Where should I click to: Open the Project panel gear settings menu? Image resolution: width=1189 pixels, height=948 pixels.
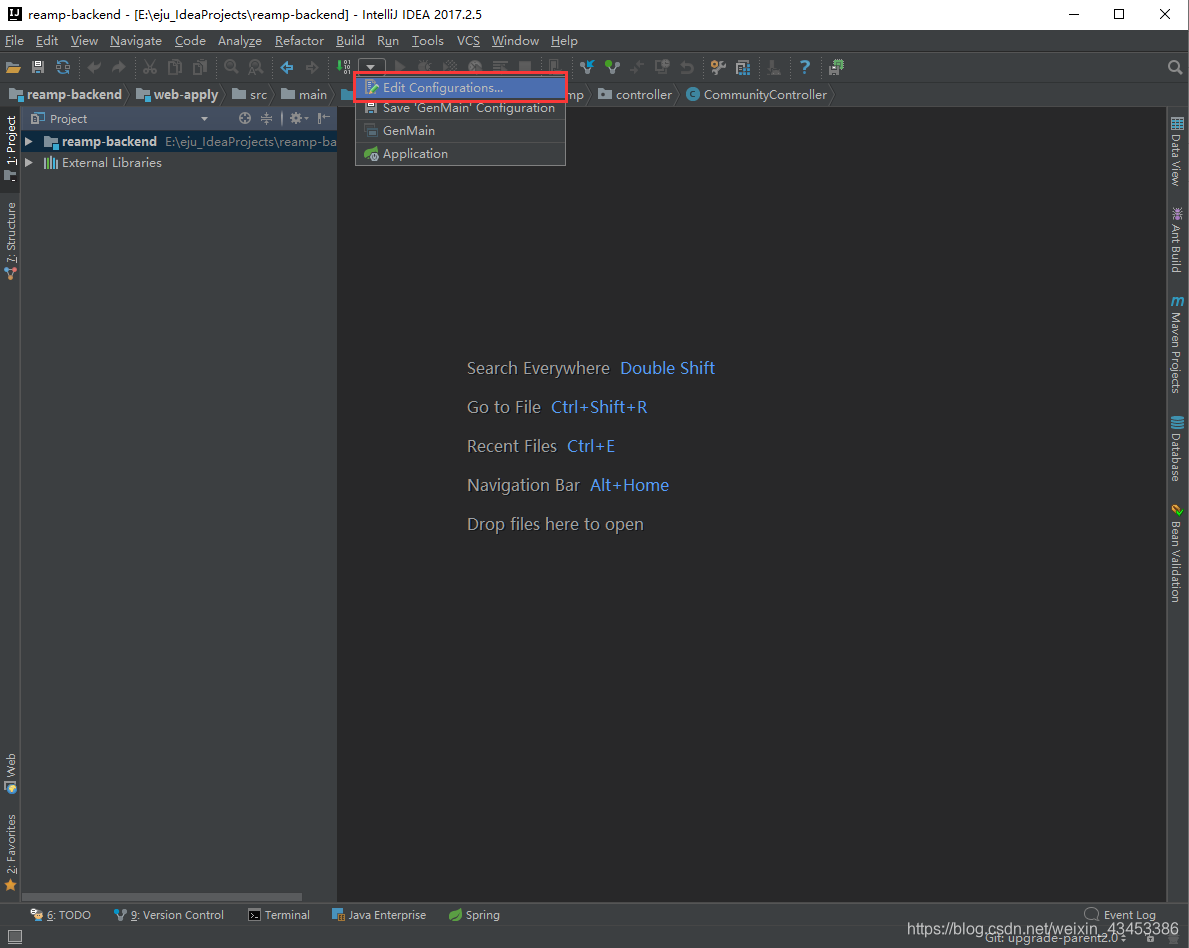(299, 118)
